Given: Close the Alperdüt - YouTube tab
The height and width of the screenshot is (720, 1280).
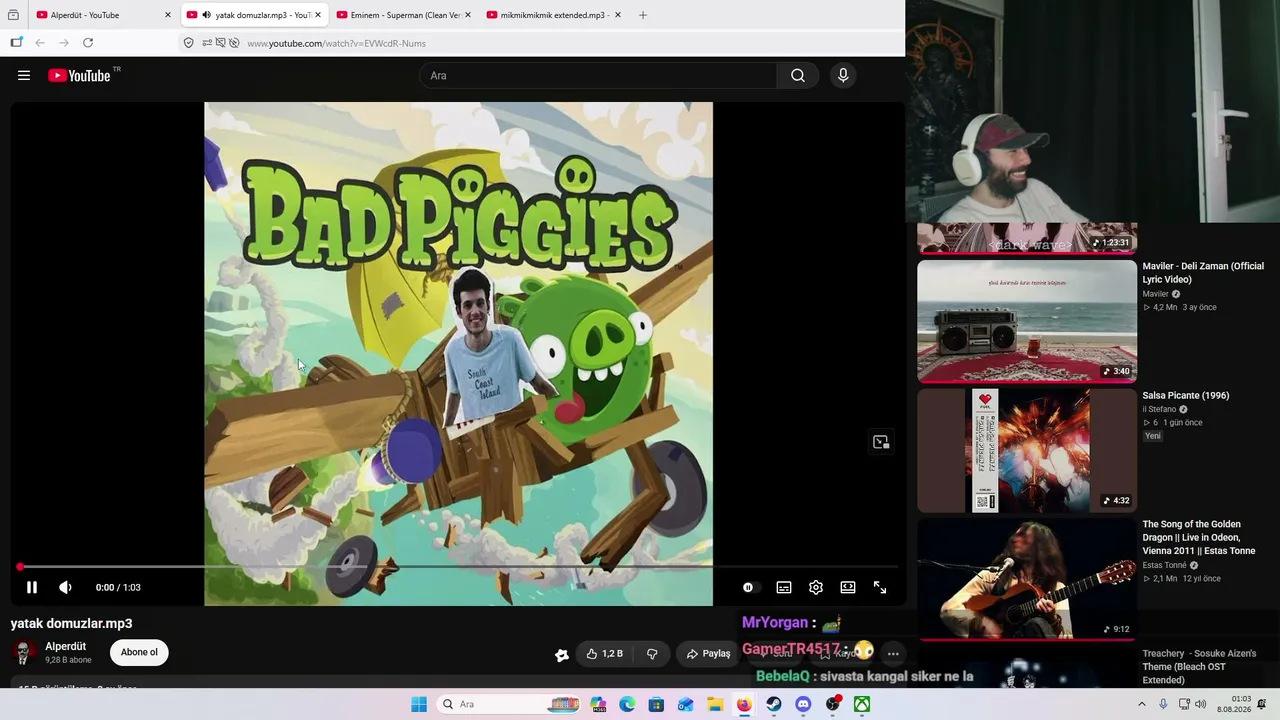Looking at the screenshot, I should point(168,15).
